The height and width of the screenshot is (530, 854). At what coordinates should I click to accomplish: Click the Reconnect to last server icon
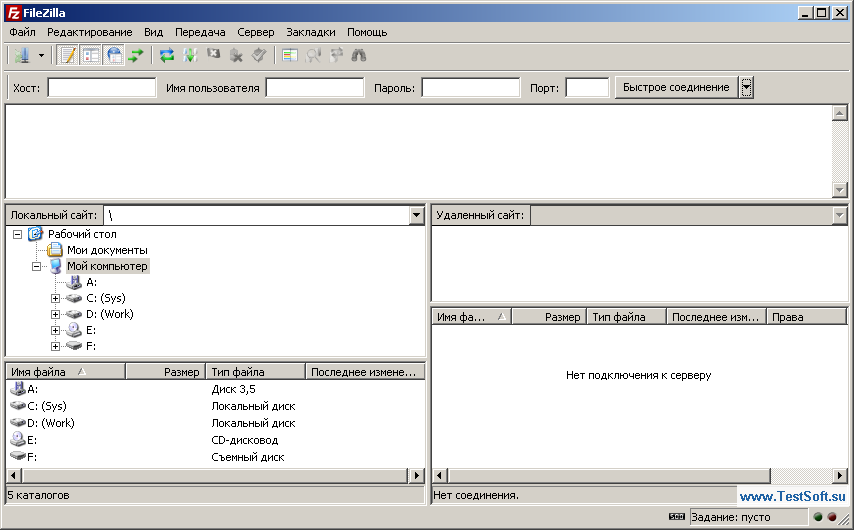click(259, 55)
